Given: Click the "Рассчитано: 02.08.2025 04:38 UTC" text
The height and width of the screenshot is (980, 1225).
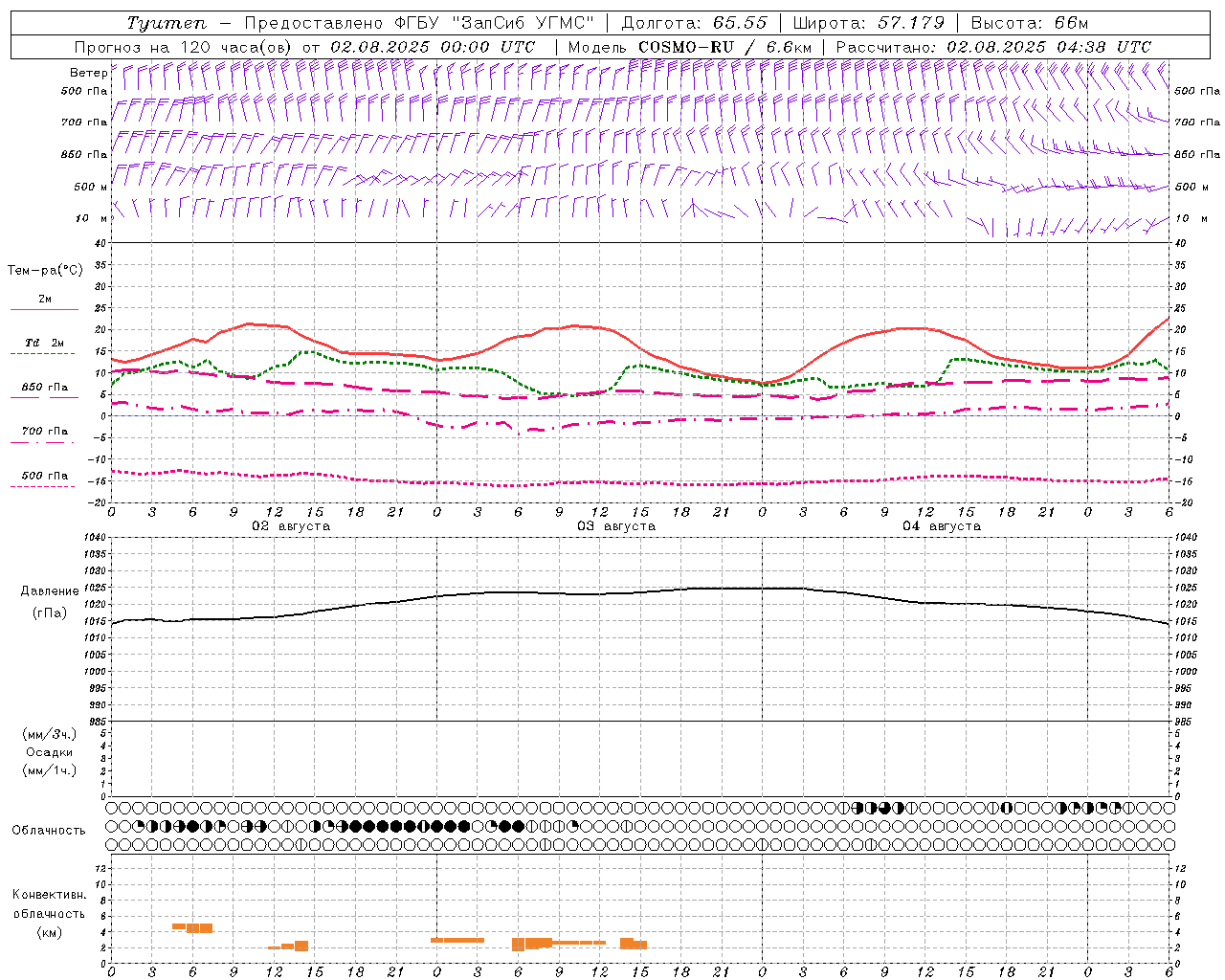Looking at the screenshot, I should pyautogui.click(x=993, y=47).
